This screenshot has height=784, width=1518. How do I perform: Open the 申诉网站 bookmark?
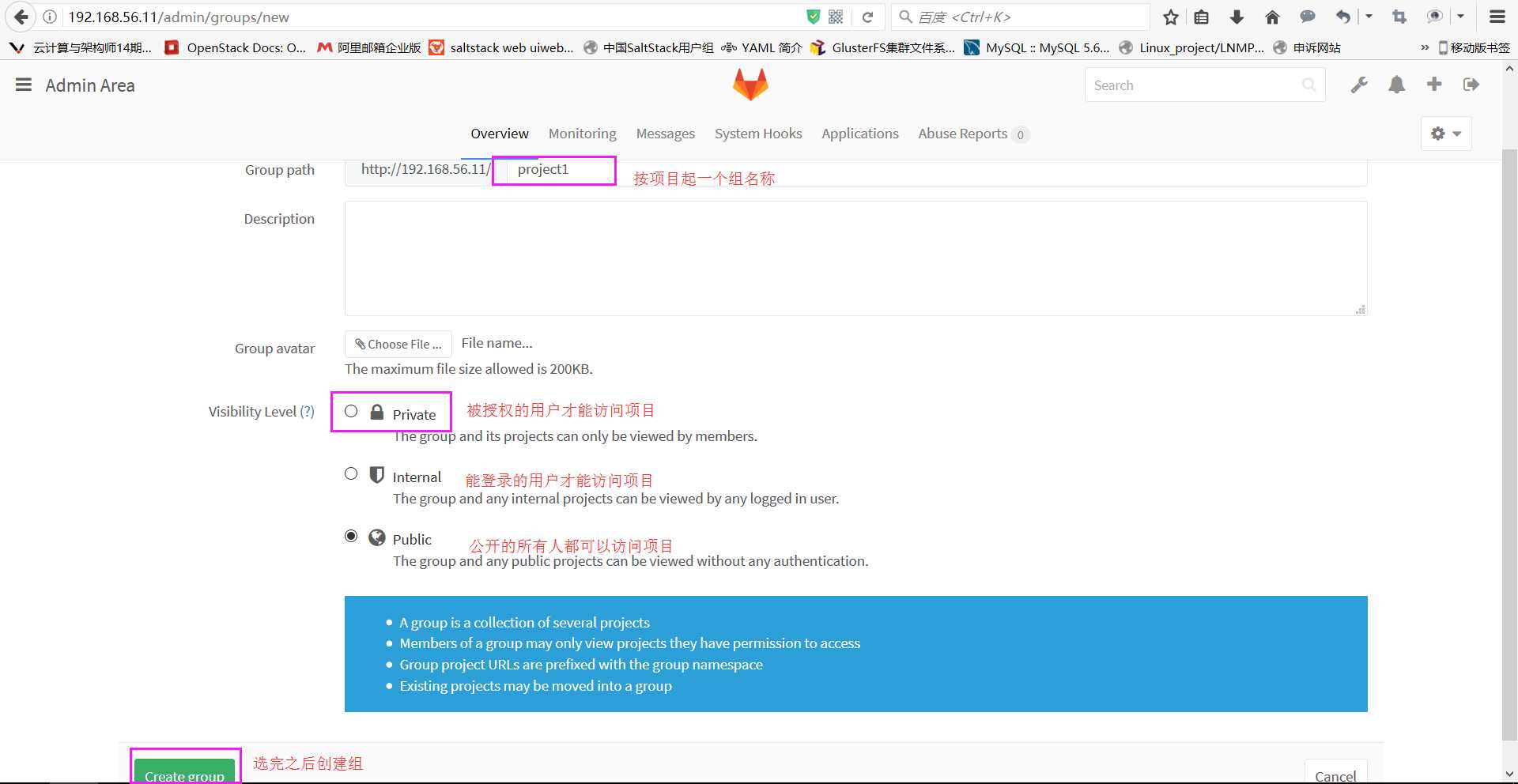click(x=1306, y=47)
